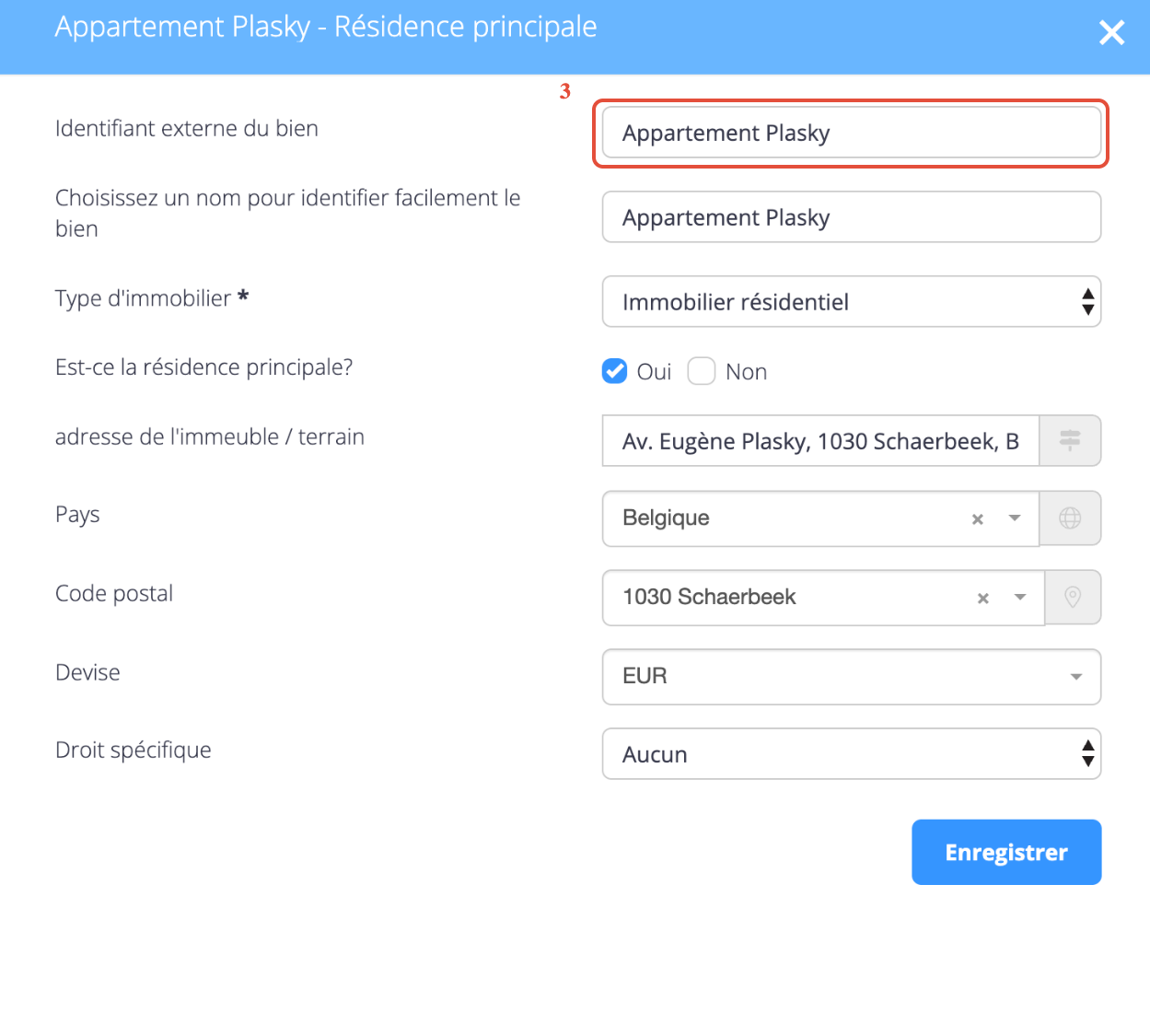Clear the 1030 Schaerbeek postal code with the x

coord(983,599)
